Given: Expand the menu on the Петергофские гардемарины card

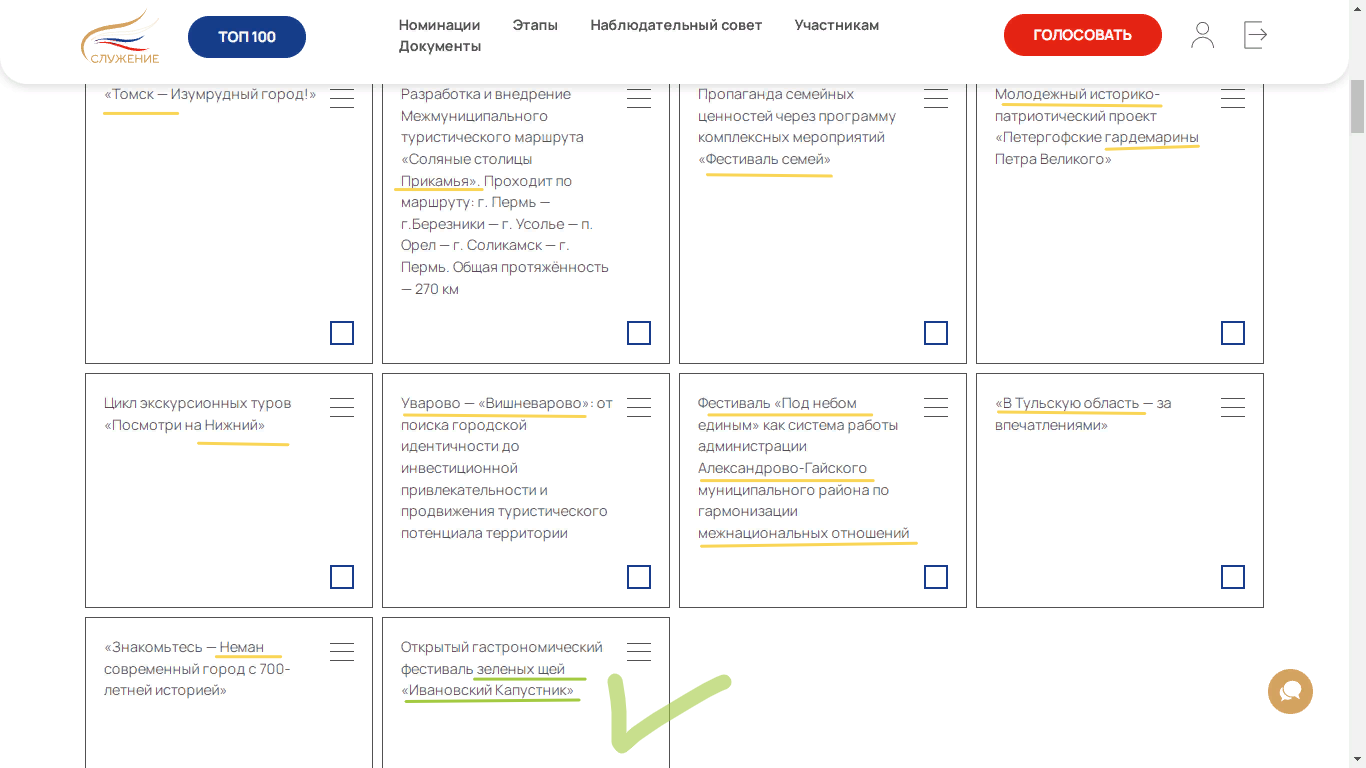Looking at the screenshot, I should 1233,97.
